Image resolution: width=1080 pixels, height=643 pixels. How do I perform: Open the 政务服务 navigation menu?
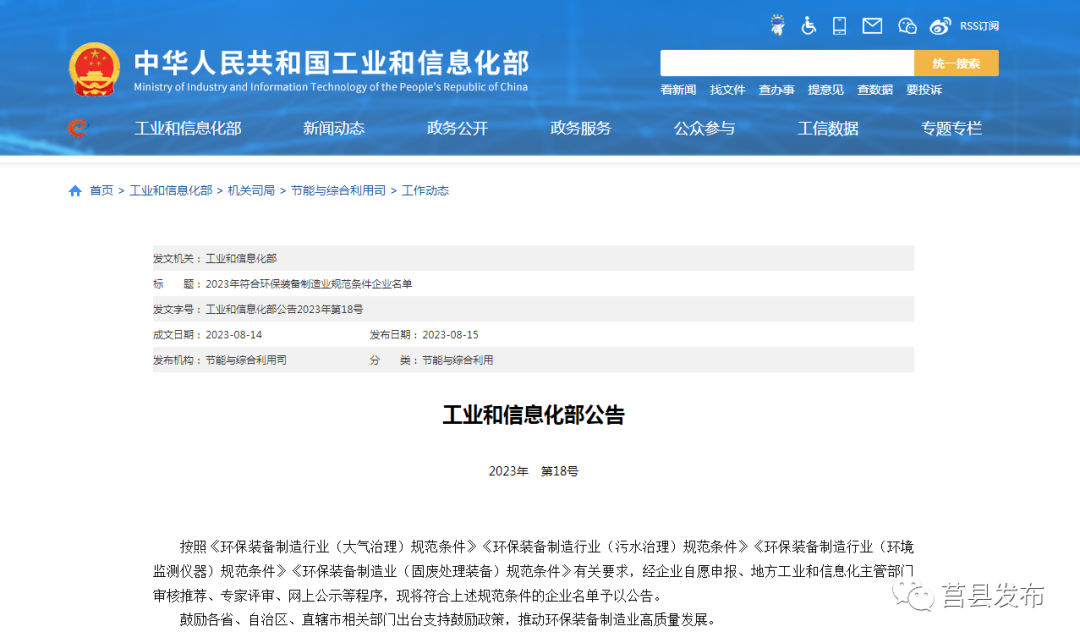tap(581, 128)
